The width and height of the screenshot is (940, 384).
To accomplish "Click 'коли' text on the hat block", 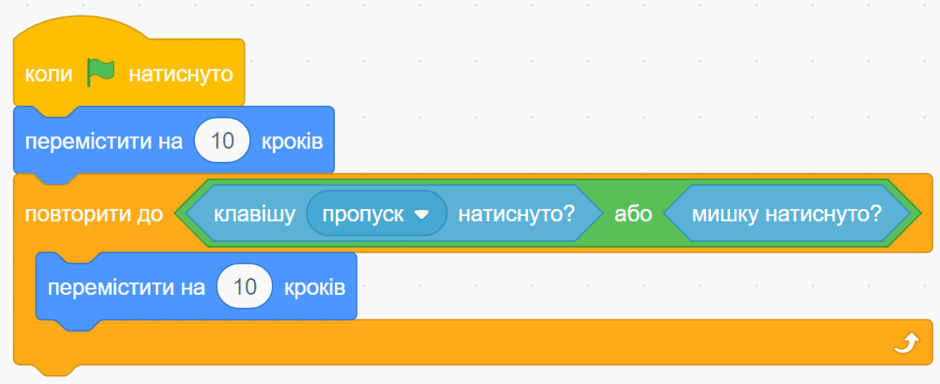I will pos(48,75).
